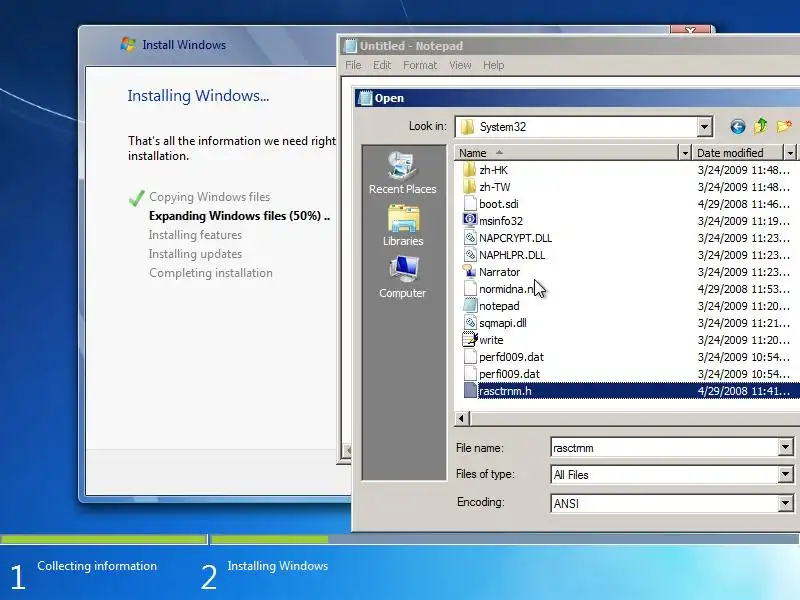
Task: Select the notepad application icon
Action: coord(469,306)
